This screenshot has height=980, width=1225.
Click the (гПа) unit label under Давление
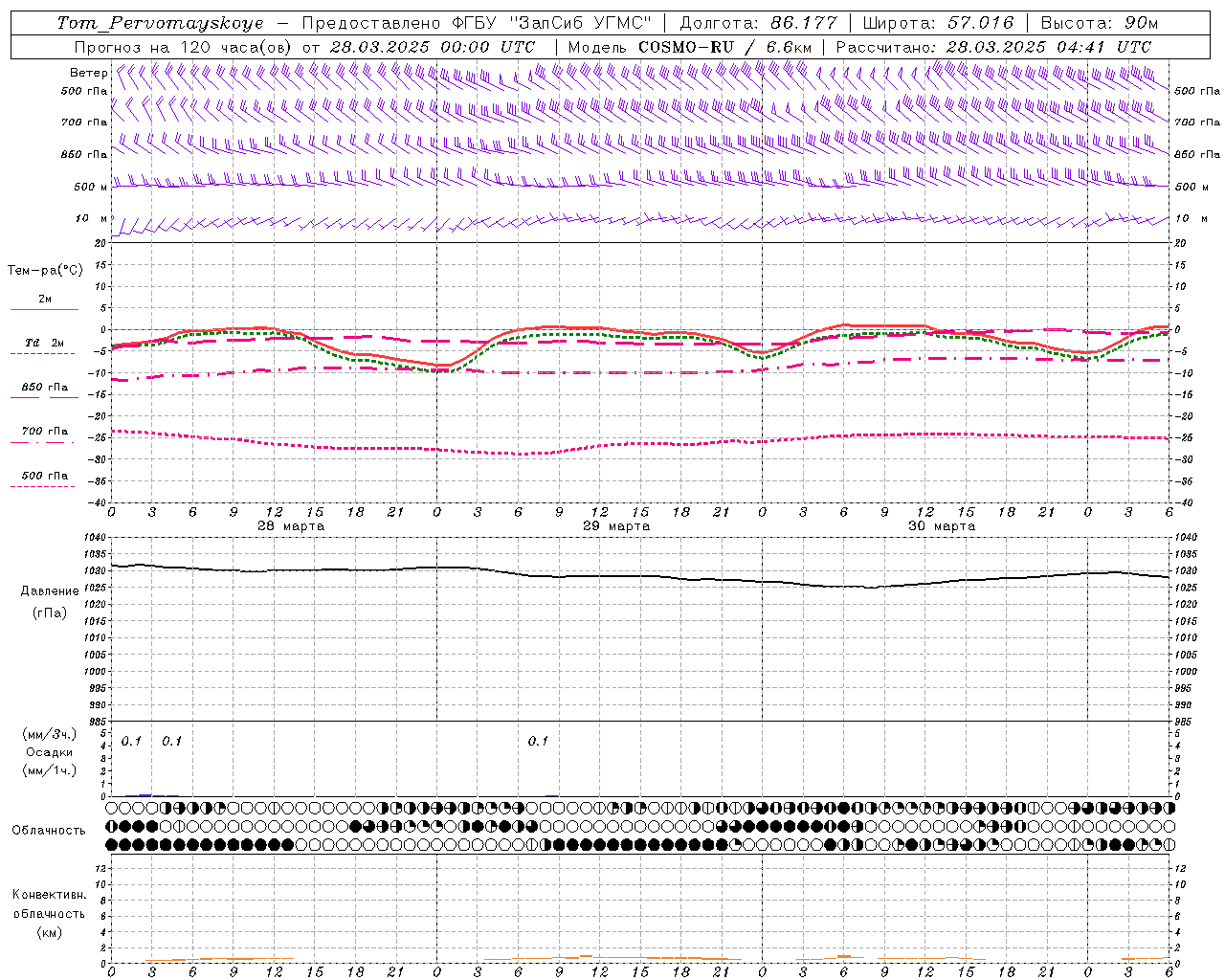click(x=50, y=612)
